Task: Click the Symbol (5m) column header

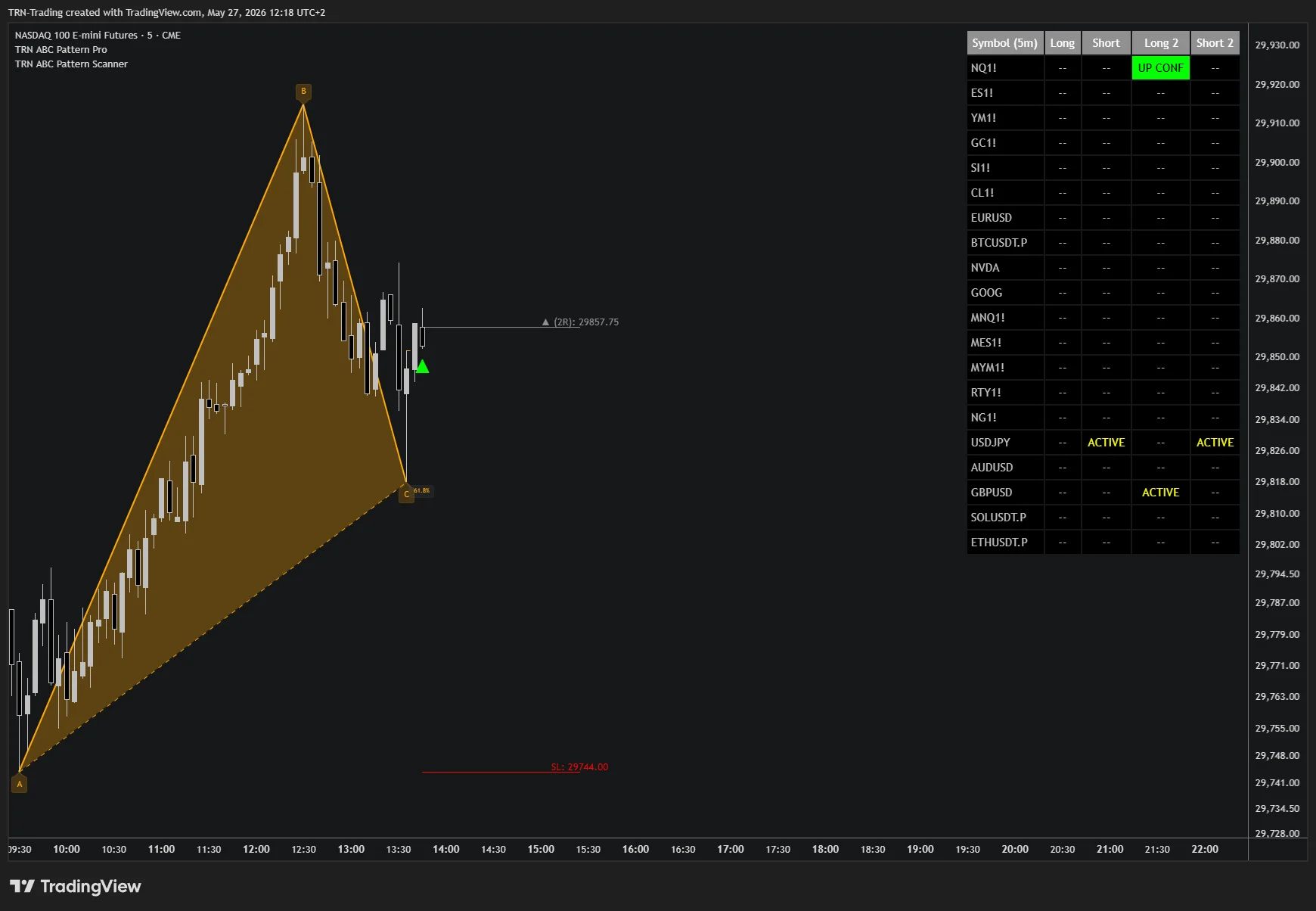Action: [x=1005, y=43]
